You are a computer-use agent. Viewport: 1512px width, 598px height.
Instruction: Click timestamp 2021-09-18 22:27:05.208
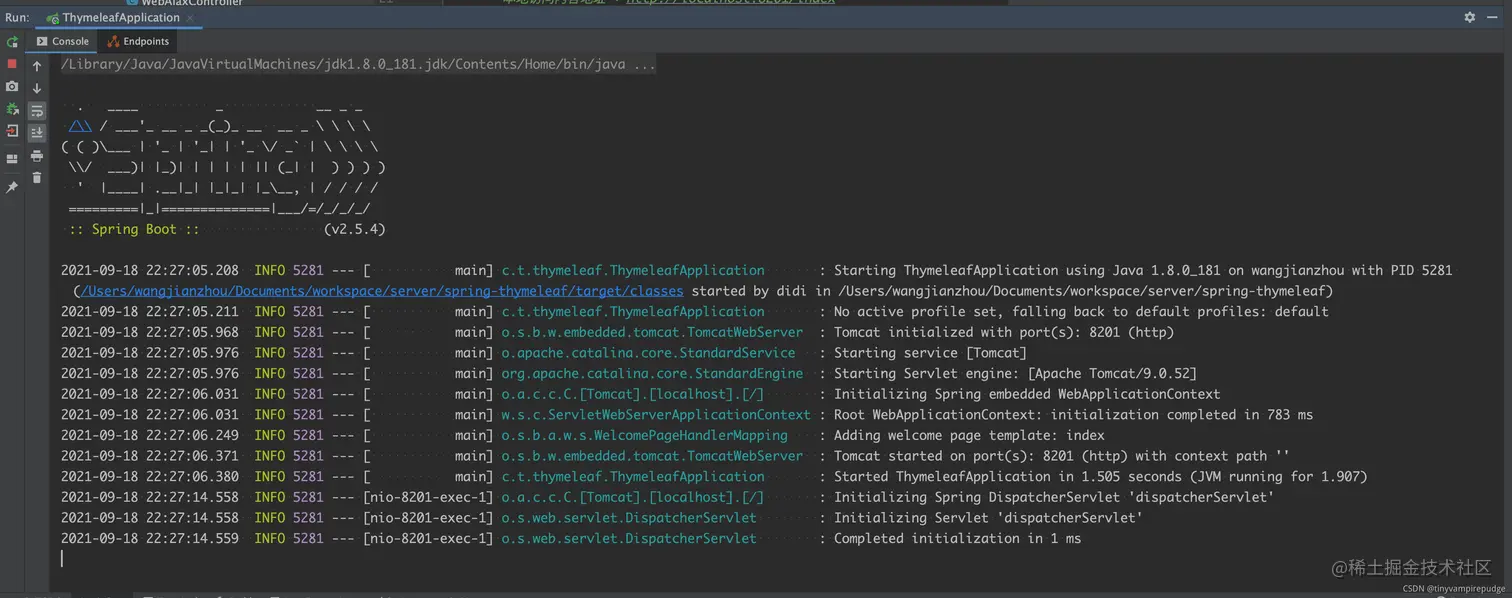click(x=150, y=270)
